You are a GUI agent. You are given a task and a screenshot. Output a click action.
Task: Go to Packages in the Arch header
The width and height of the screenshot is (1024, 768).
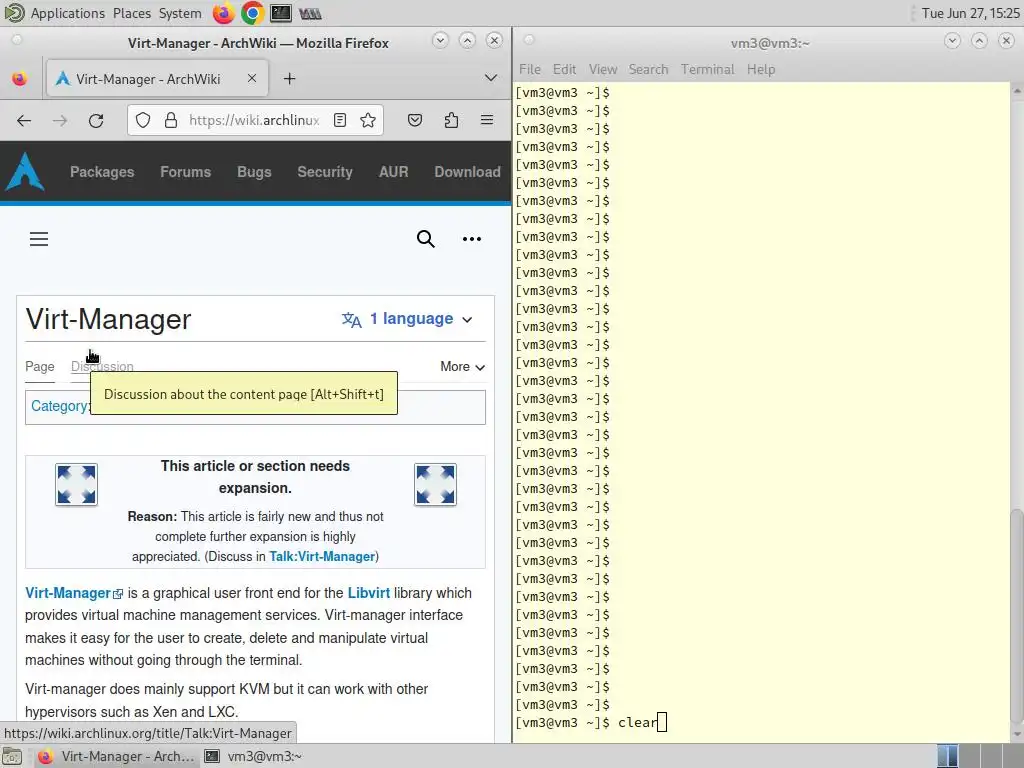pos(102,172)
